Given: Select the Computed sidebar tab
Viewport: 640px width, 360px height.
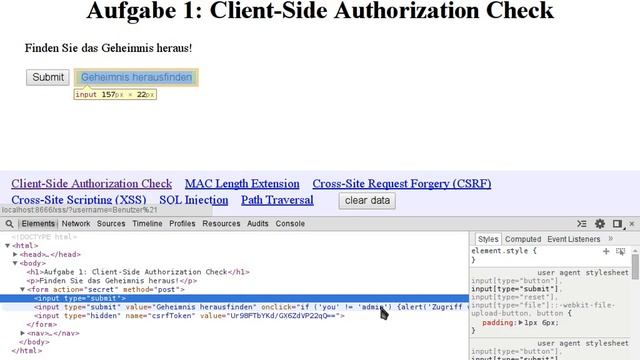Looking at the screenshot, I should 523,239.
